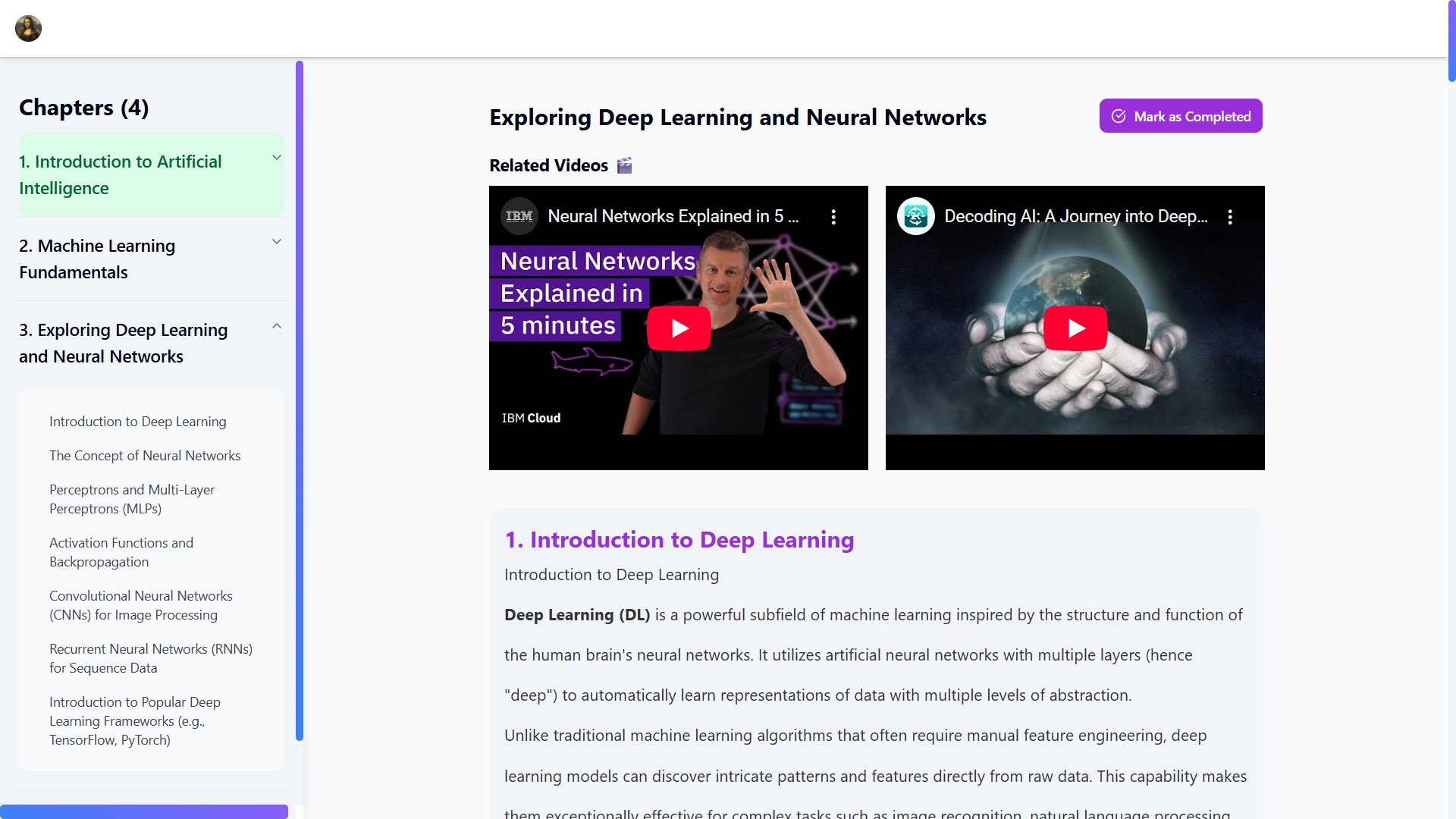Select Convolutional Neural Networks topic
Image resolution: width=1456 pixels, height=819 pixels.
tap(140, 605)
